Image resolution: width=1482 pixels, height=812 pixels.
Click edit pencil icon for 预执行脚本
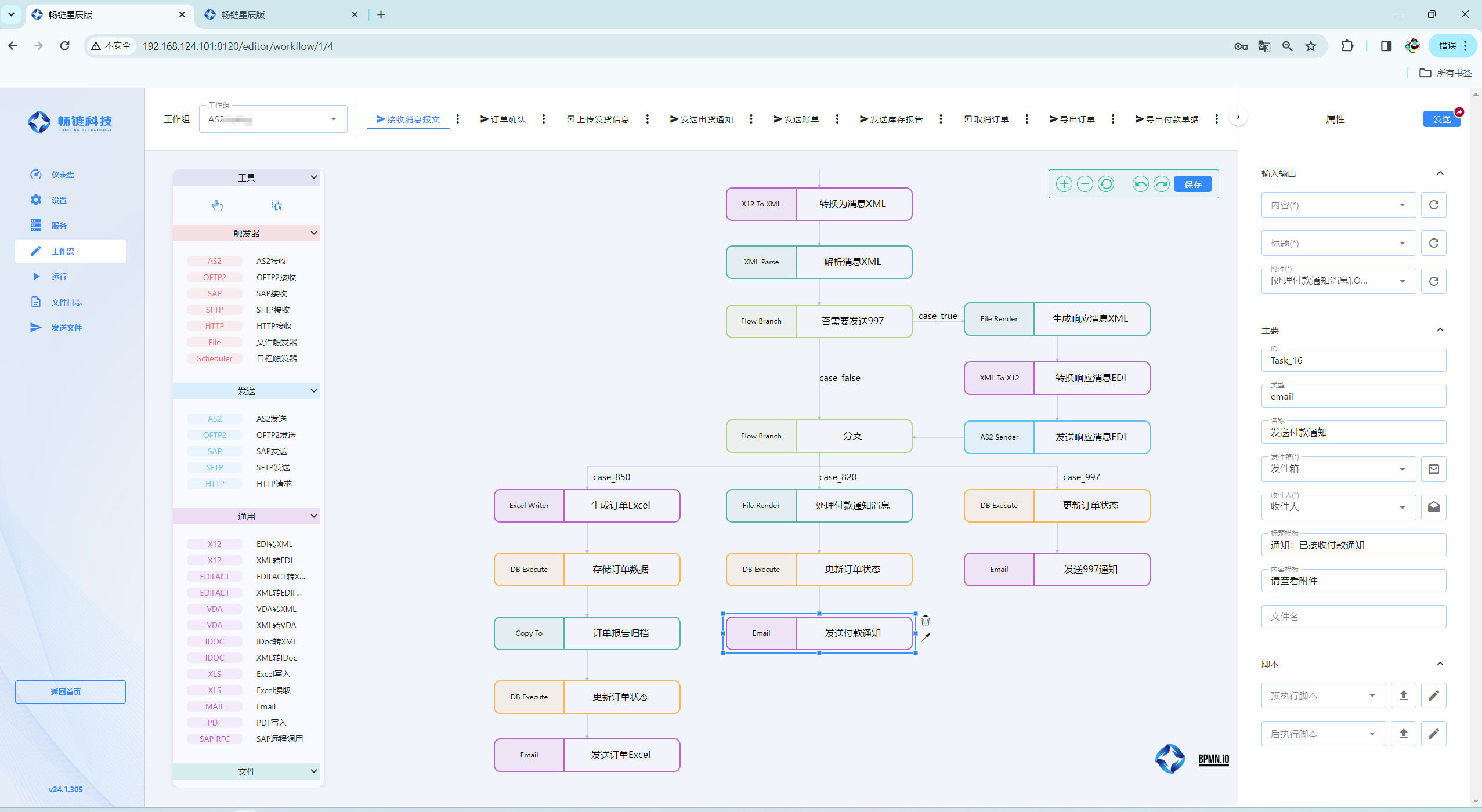[x=1433, y=695]
